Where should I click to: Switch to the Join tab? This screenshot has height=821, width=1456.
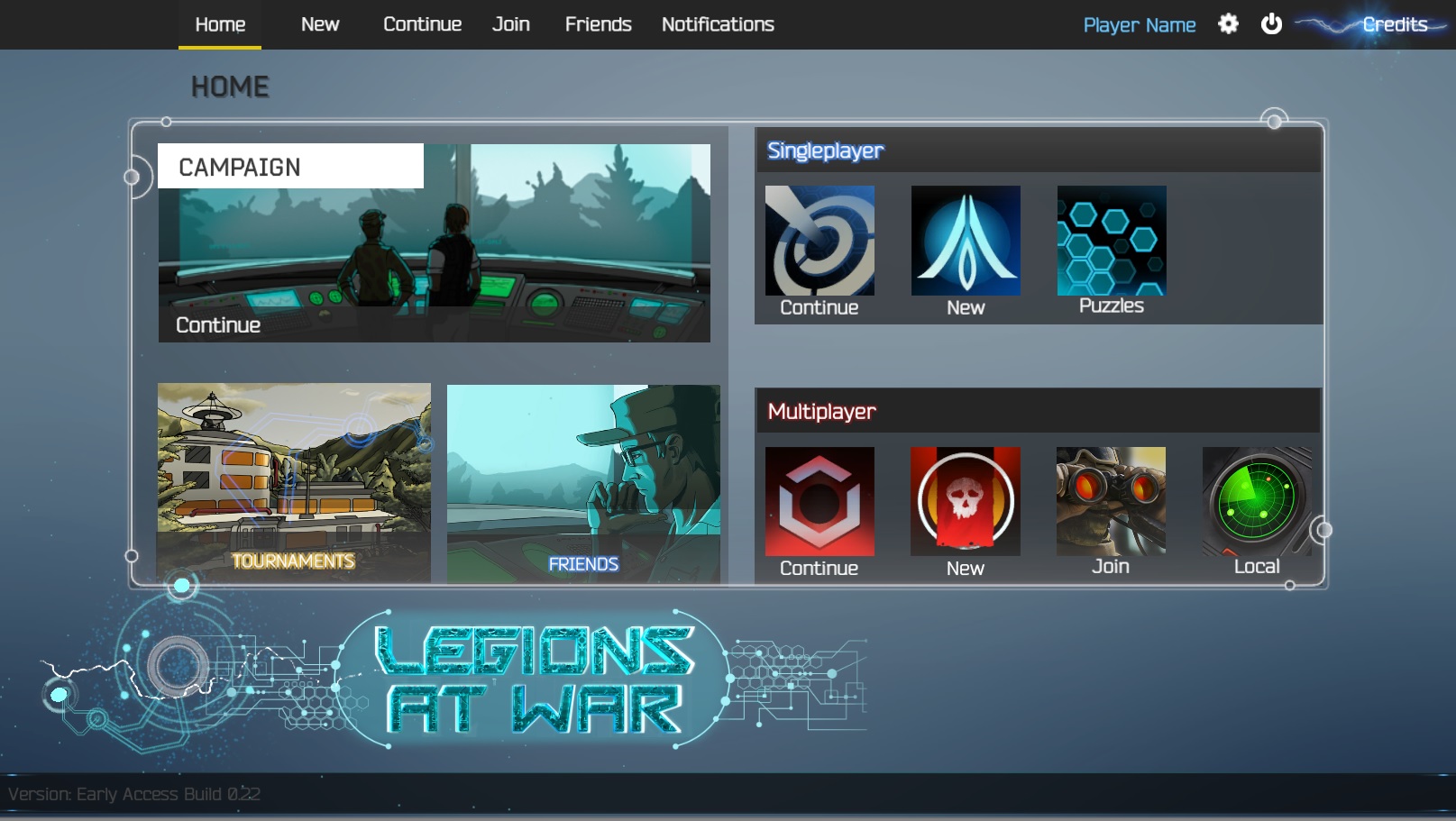point(510,24)
